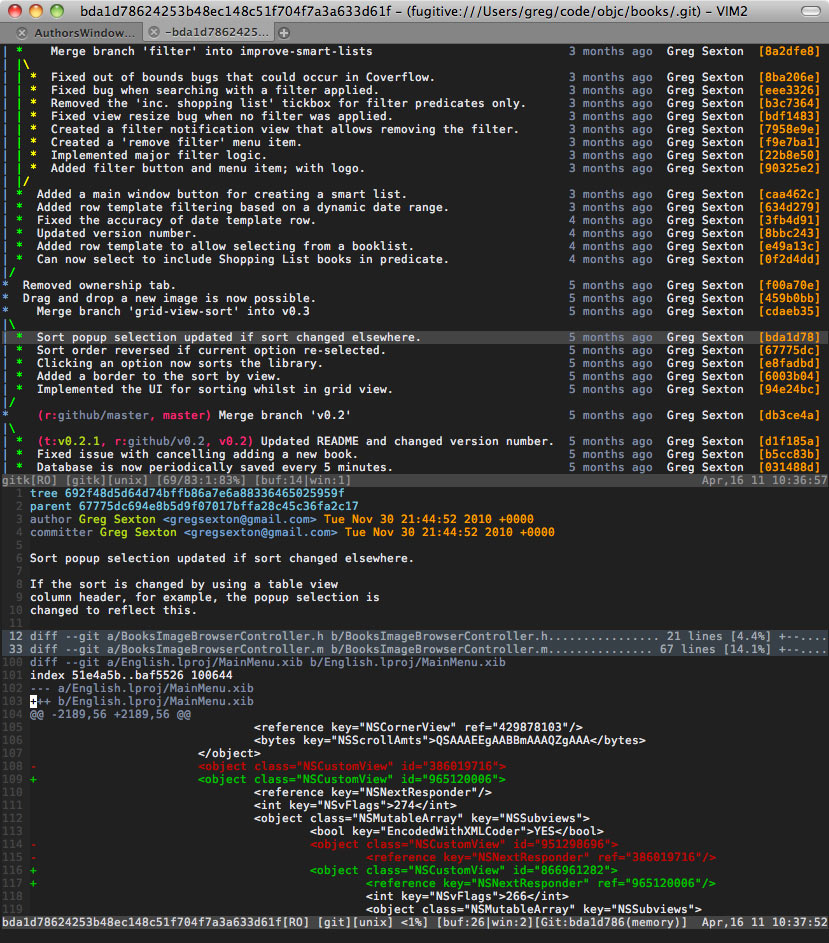The height and width of the screenshot is (943, 829).
Task: Expand the folded BooksImageBrowserController.h diff
Action: tap(414, 636)
